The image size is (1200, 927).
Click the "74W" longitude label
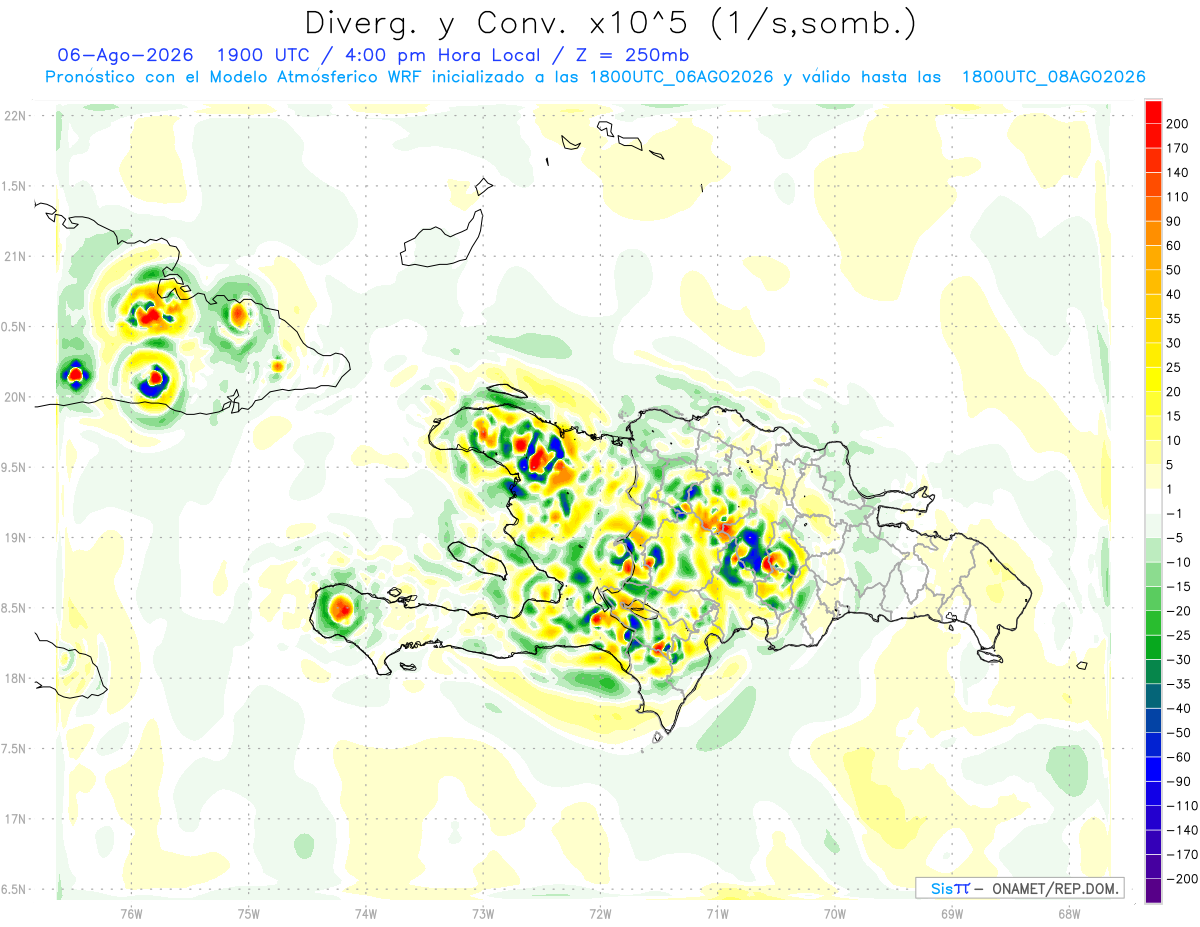click(366, 914)
